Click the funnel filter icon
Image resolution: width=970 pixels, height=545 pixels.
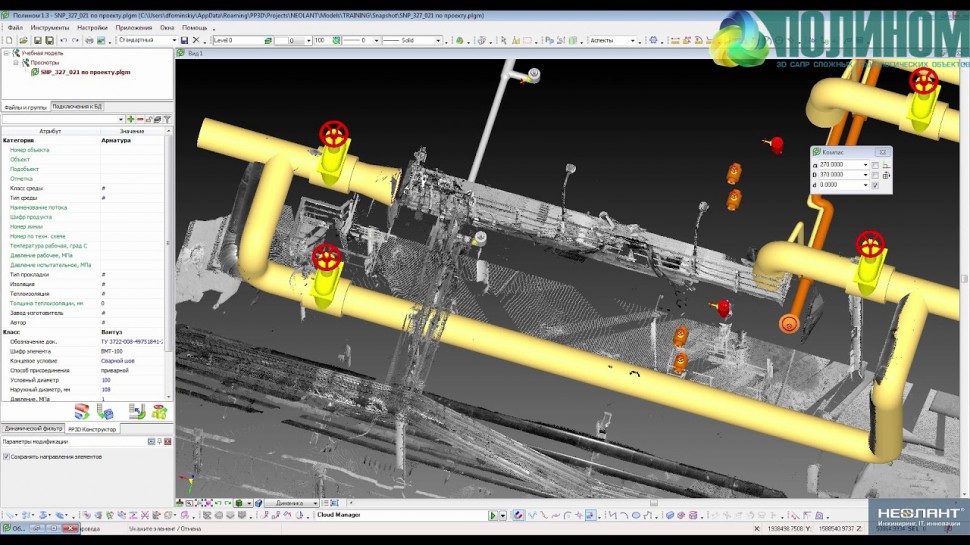(x=167, y=119)
